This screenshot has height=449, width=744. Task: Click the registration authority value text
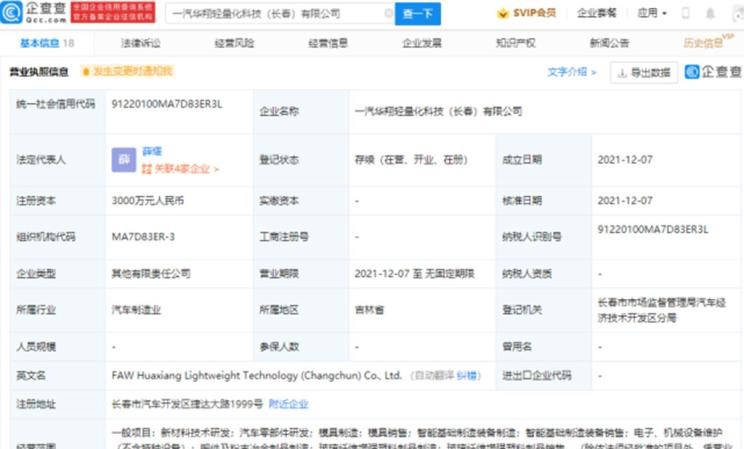pyautogui.click(x=661, y=310)
